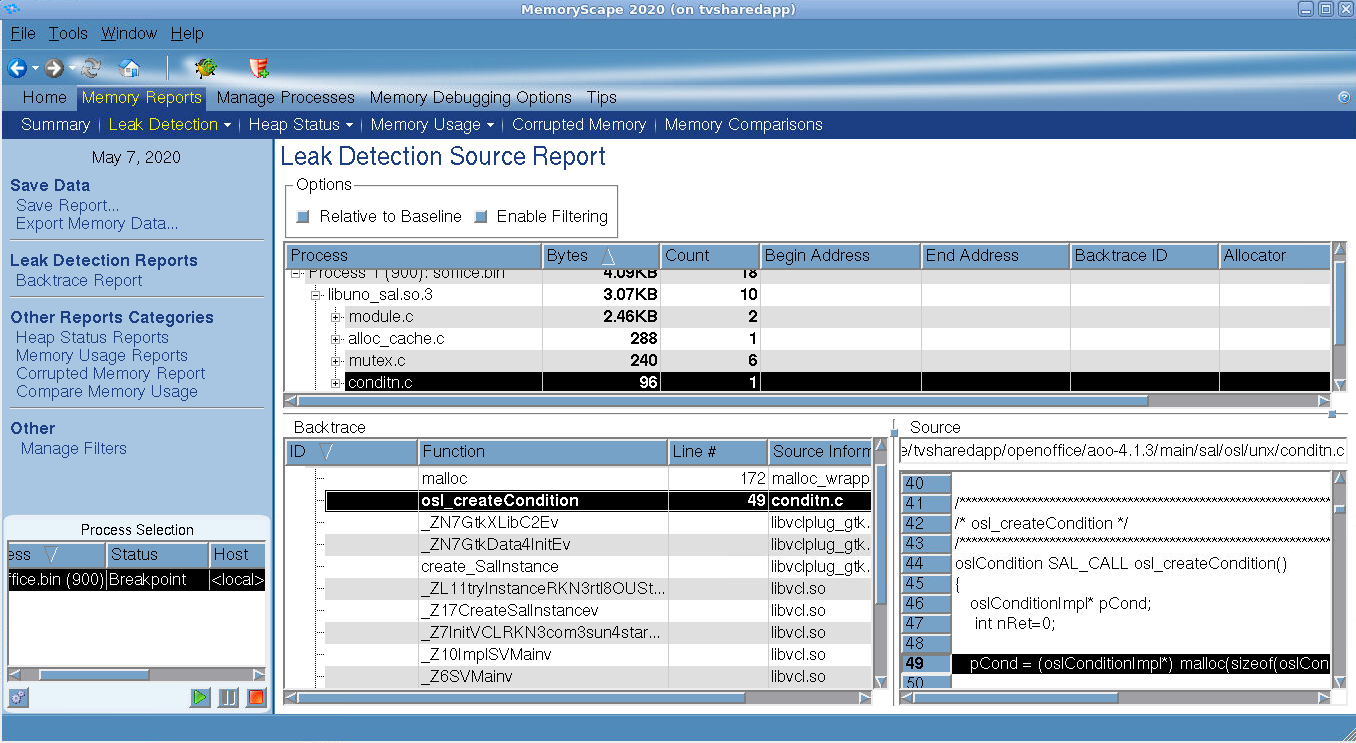Select the Memory Reports tab
Screen dimensions: 1356x743
142,98
